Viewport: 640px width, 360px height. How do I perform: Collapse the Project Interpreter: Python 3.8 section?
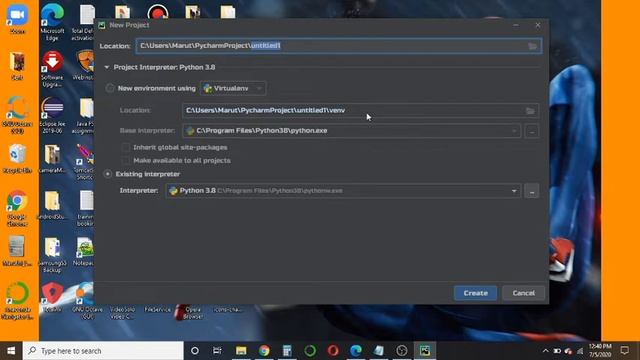click(x=107, y=67)
